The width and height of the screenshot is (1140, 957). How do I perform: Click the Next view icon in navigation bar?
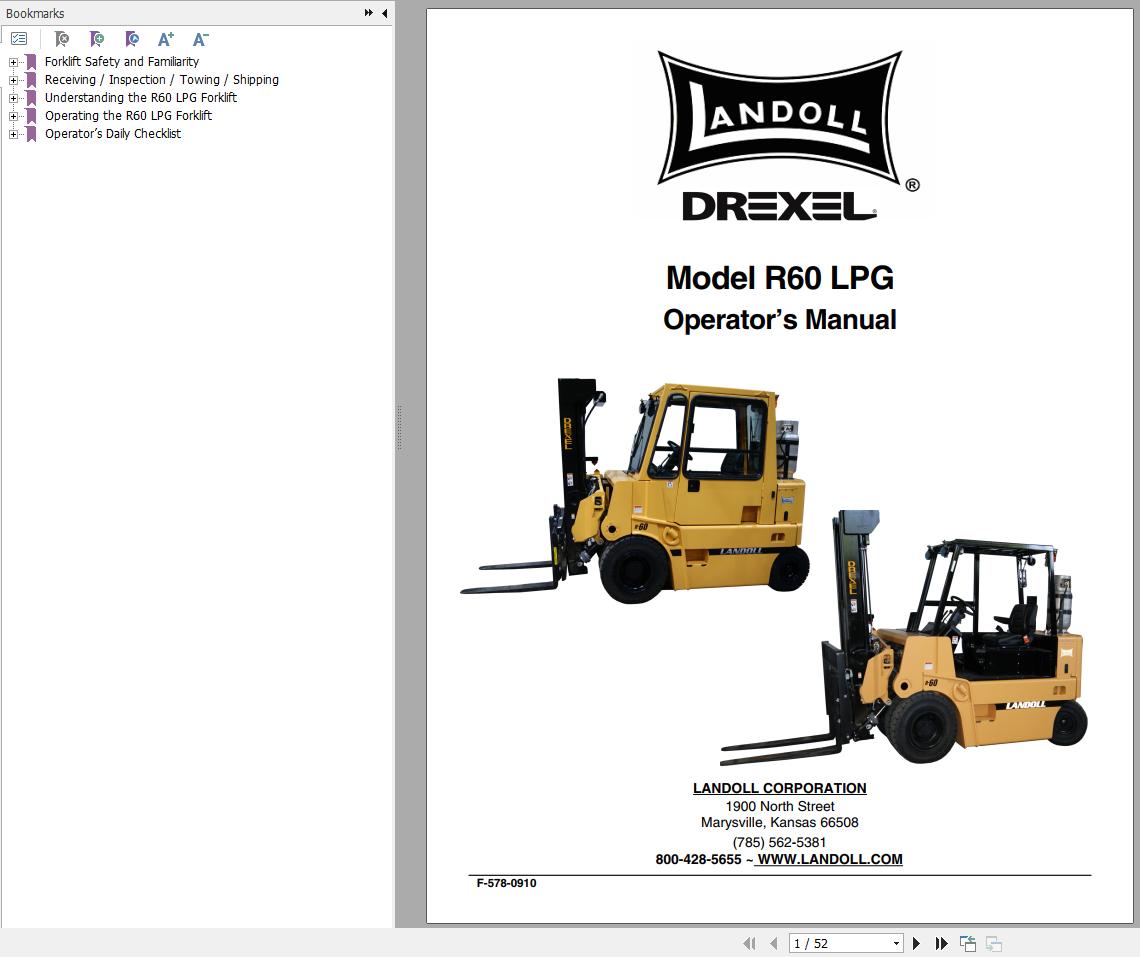coord(994,943)
